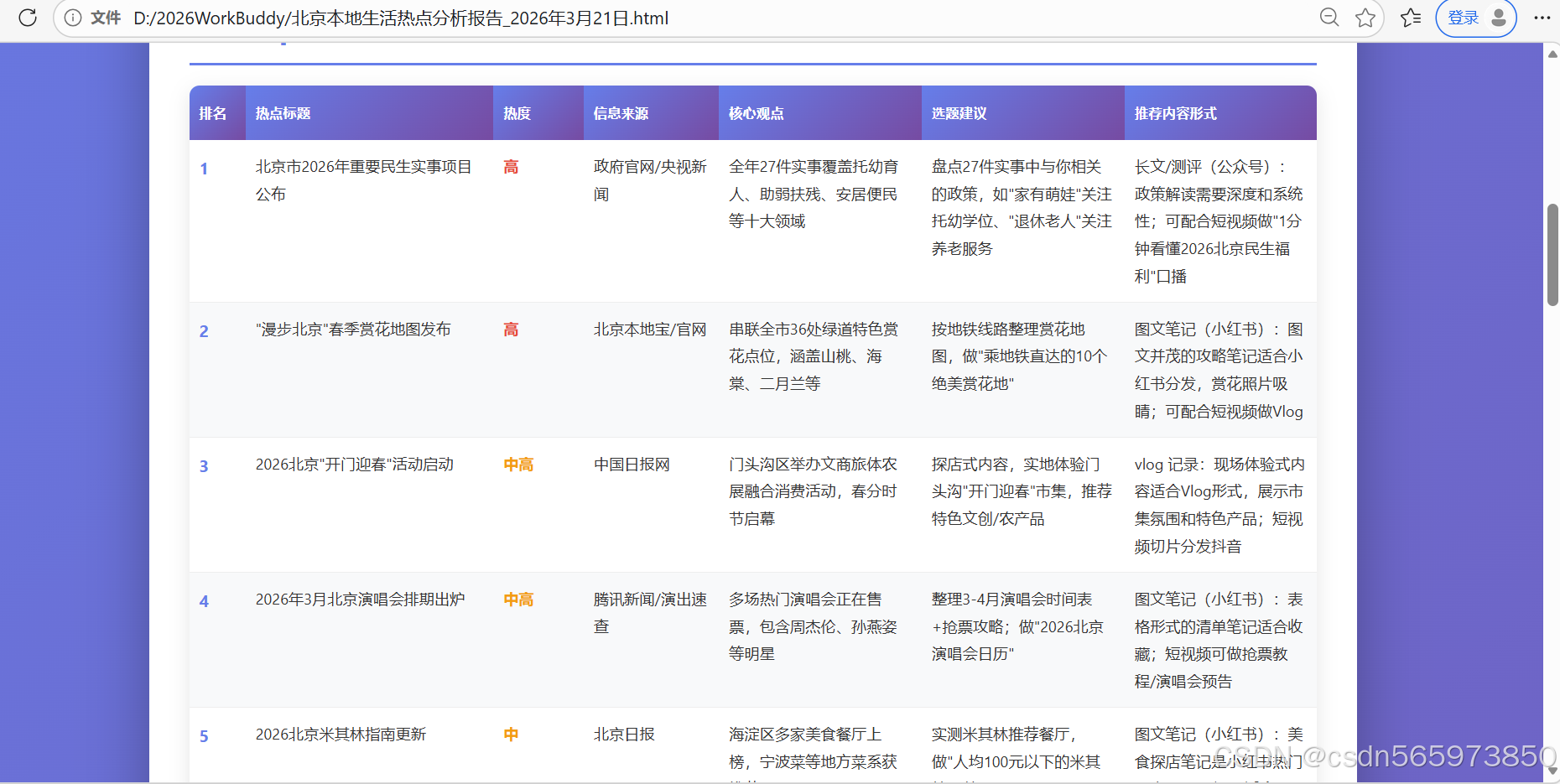Click 中 heat label in 米其林 row
Screen dimensions: 1560x784
coord(511,735)
